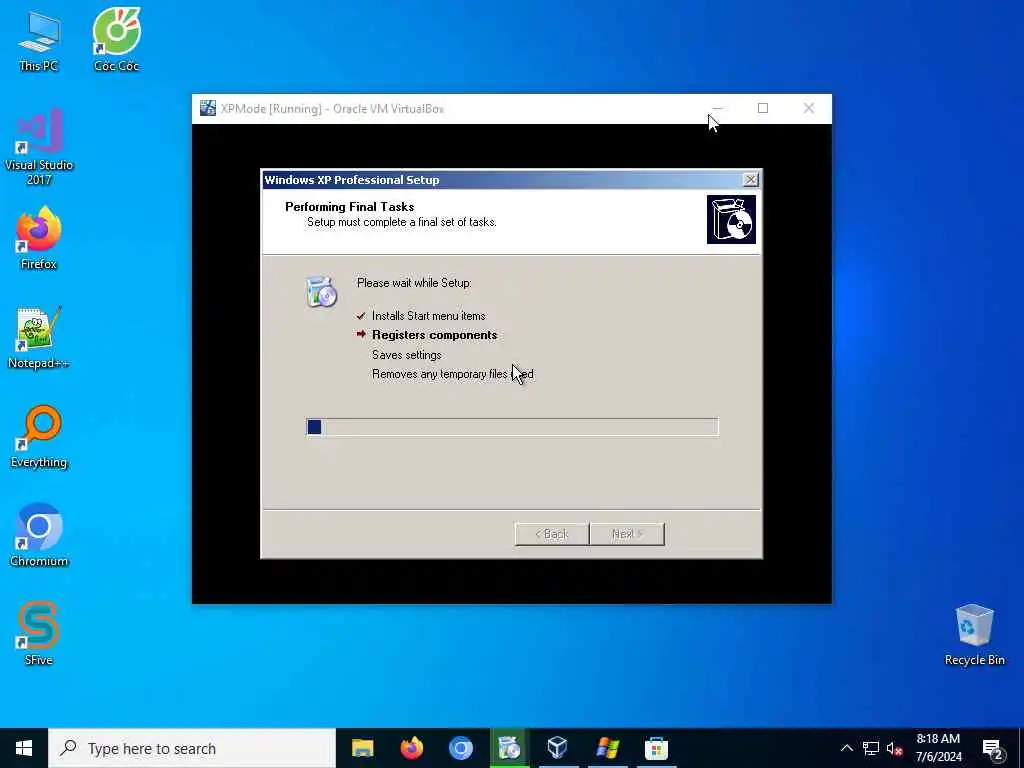1024x768 pixels.
Task: Select the Recycle Bin icon
Action: (x=974, y=634)
